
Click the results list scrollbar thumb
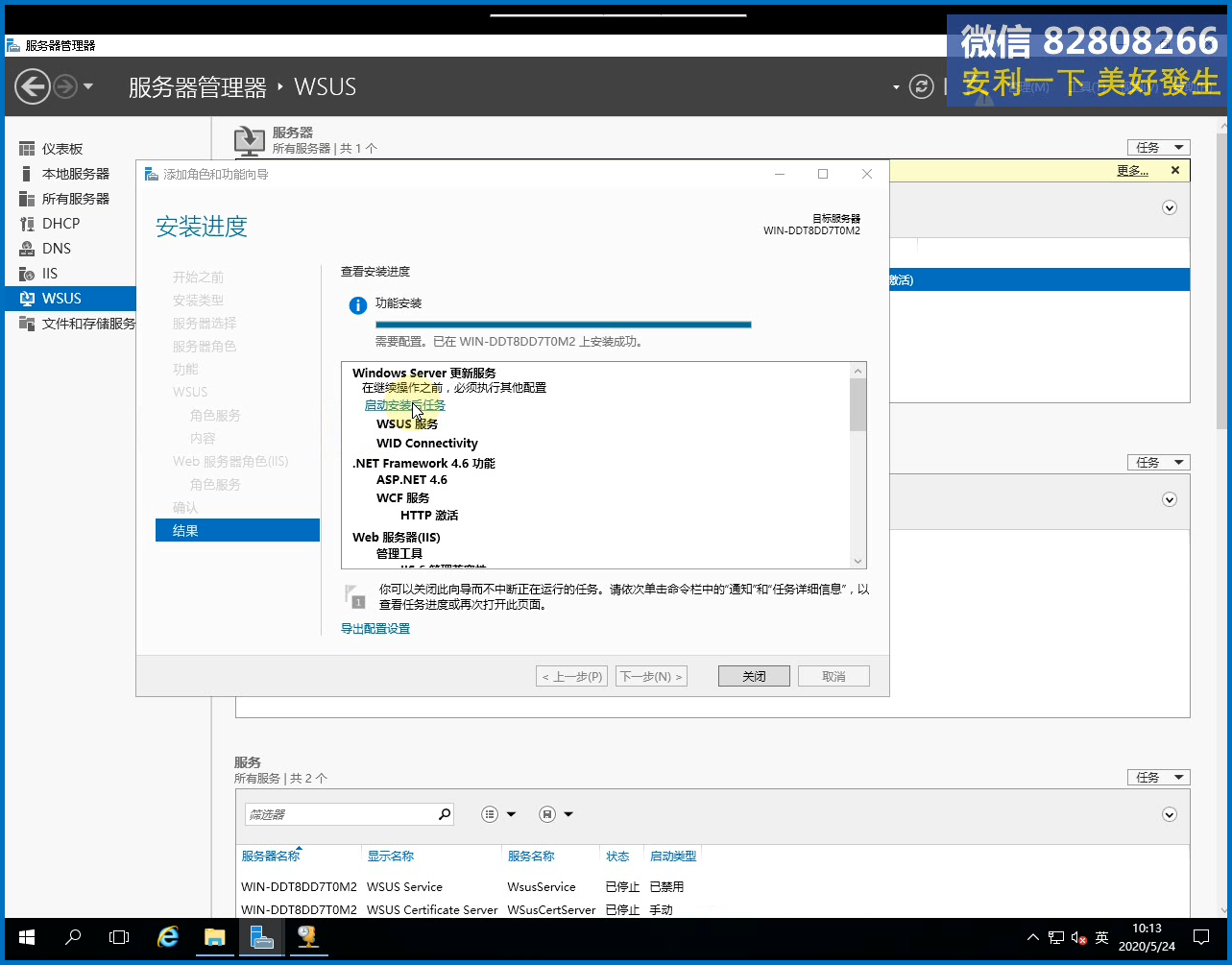858,404
